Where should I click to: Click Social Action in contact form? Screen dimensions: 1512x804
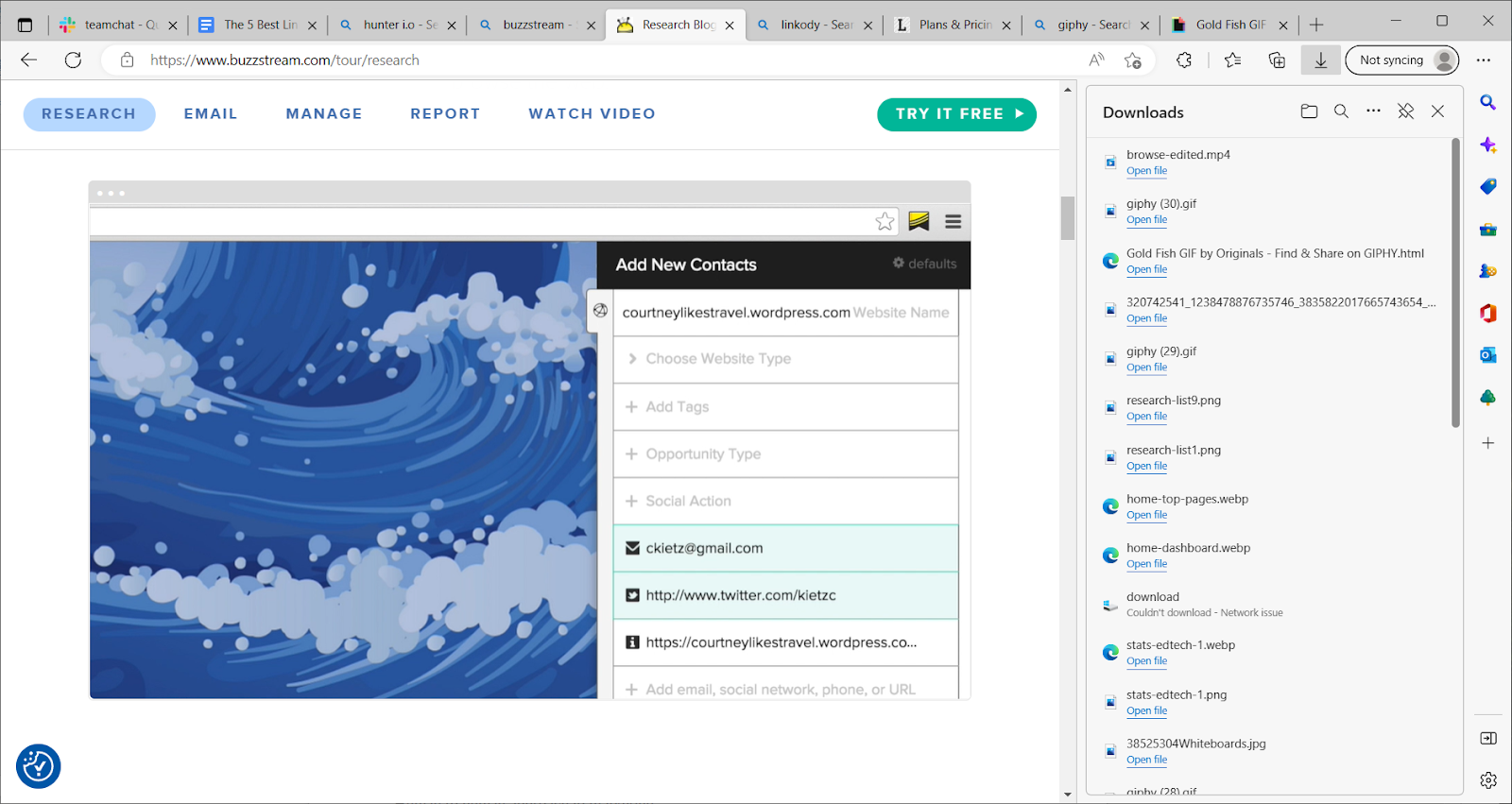tap(785, 502)
